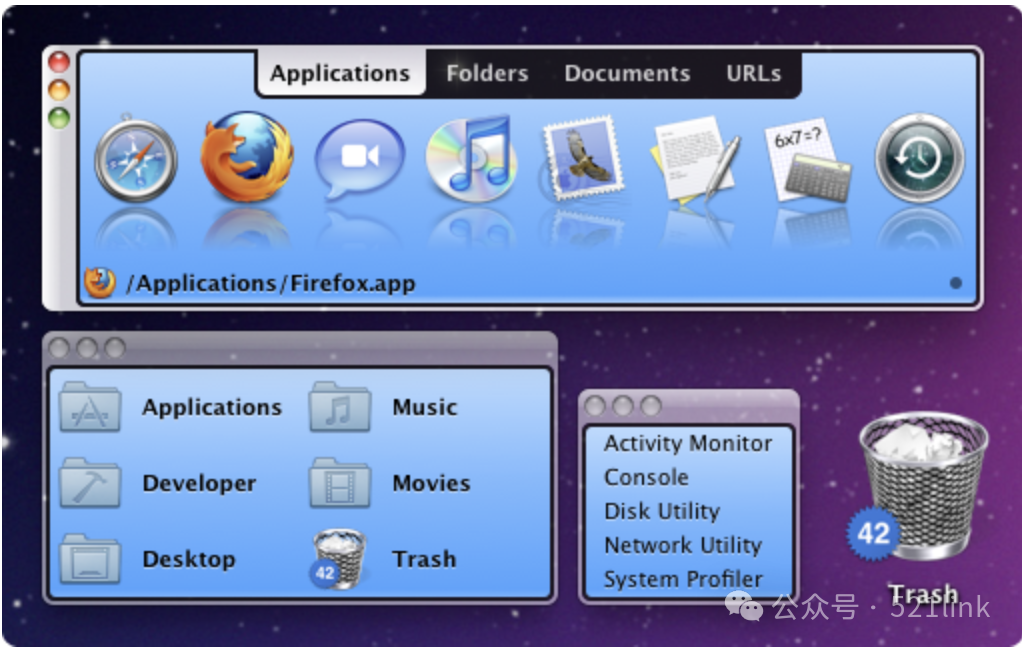Open Disk Utility from the list
This screenshot has height=648, width=1022.
coord(662,511)
